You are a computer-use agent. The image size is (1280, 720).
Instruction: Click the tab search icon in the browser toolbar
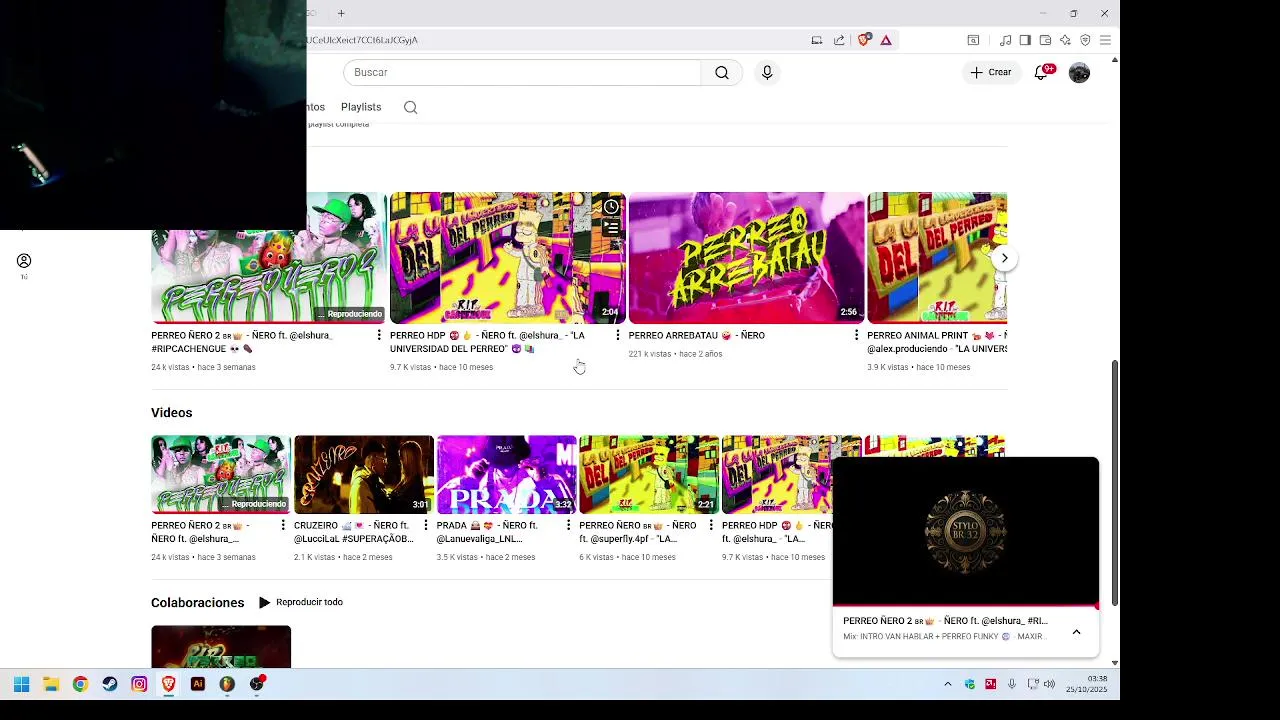[973, 40]
